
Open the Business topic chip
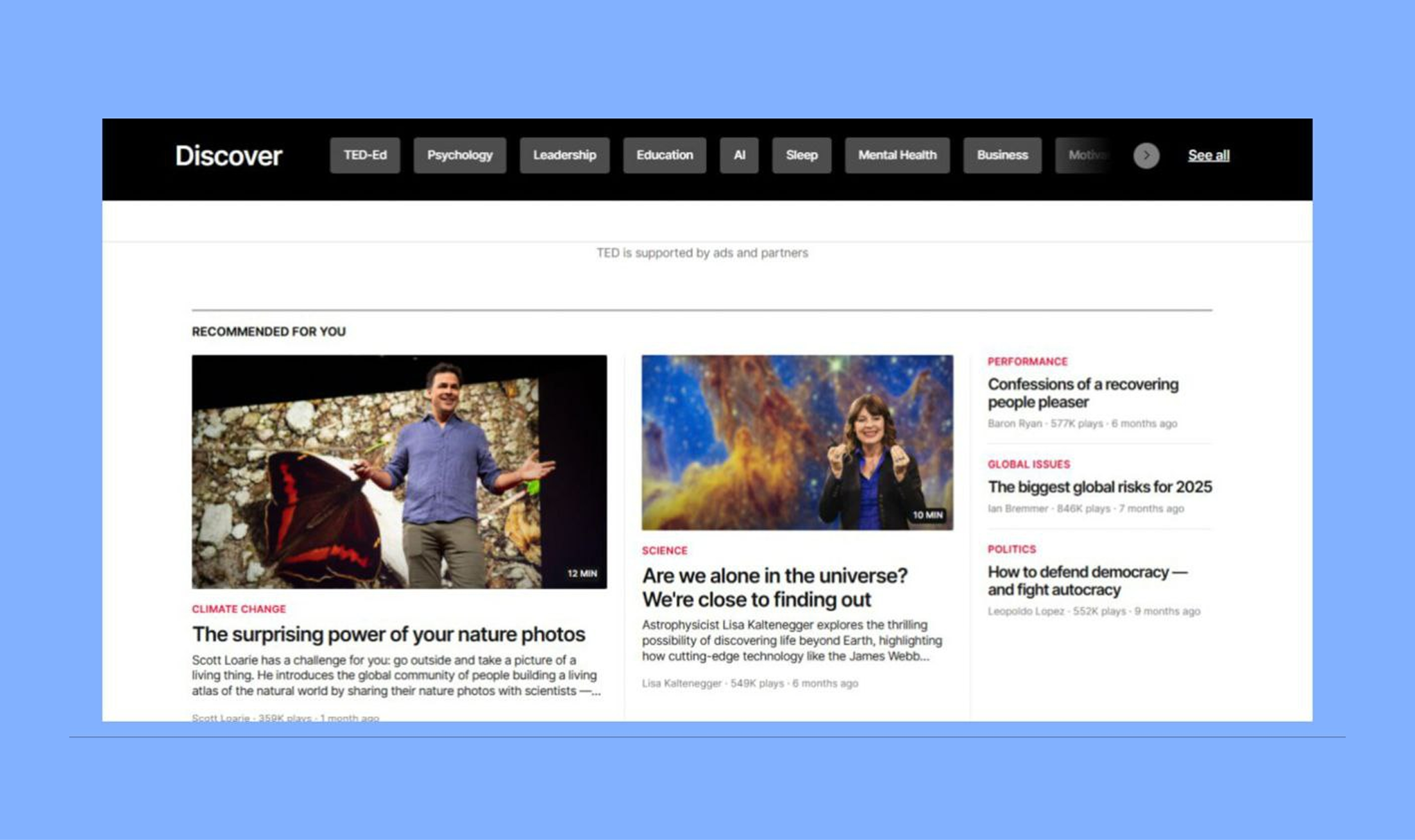1002,156
